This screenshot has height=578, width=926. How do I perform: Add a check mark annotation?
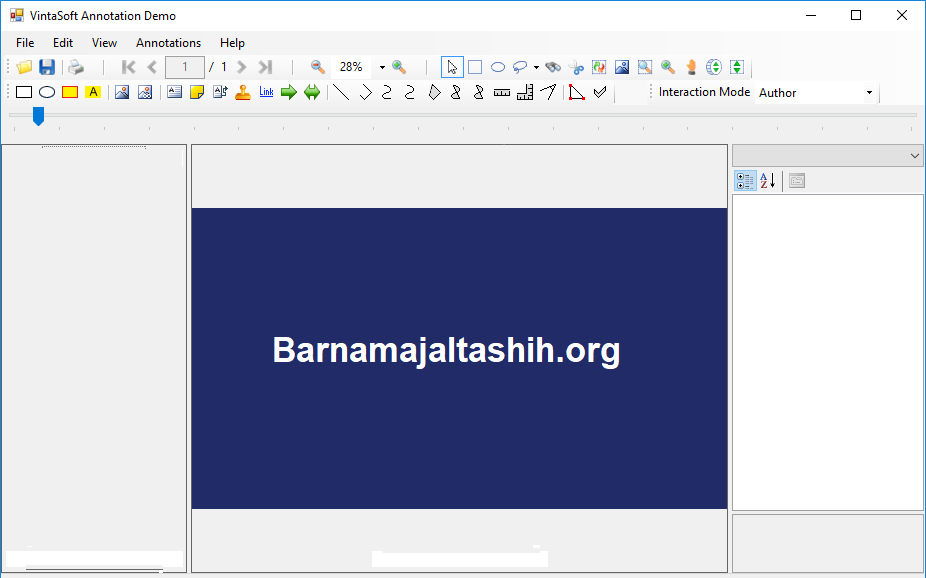(x=600, y=92)
